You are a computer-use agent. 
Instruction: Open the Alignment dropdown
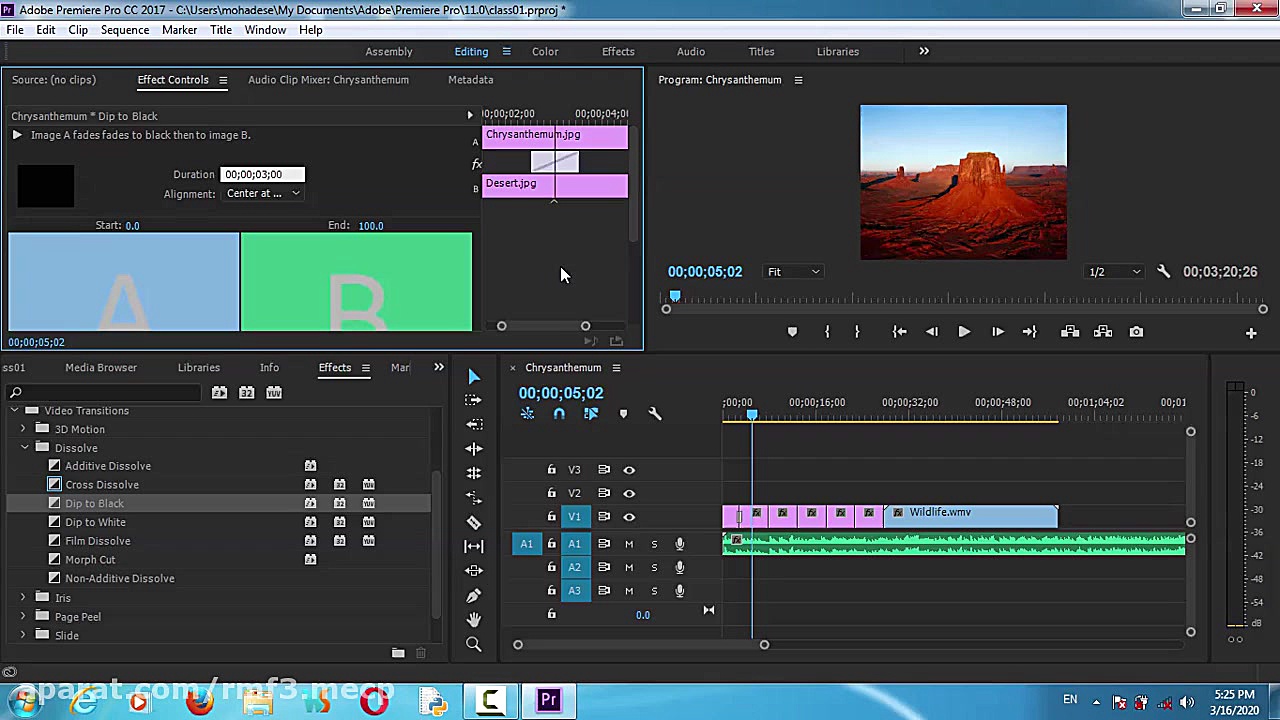[263, 194]
